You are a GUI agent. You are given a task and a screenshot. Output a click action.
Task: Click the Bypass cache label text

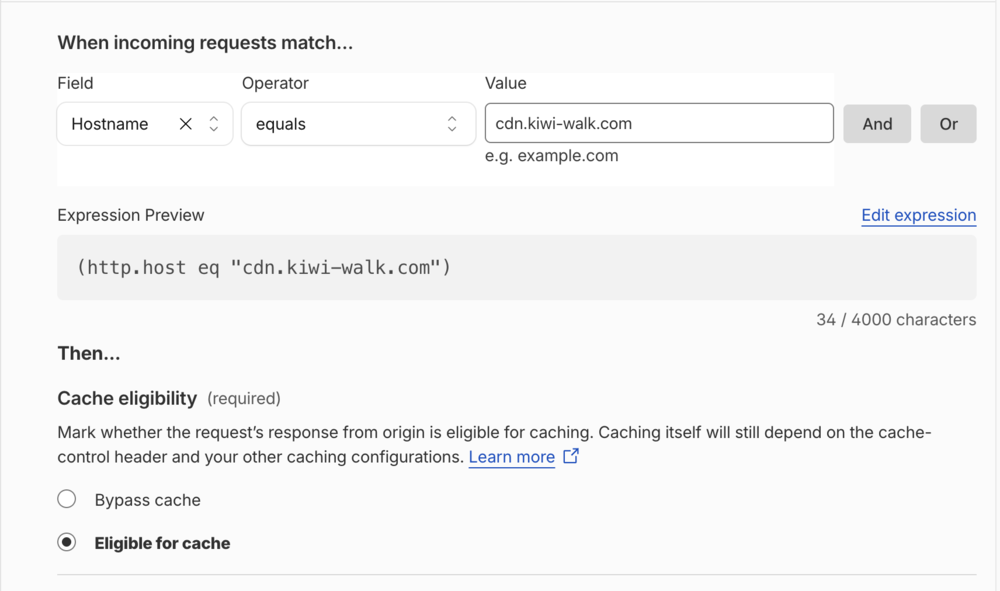click(147, 500)
